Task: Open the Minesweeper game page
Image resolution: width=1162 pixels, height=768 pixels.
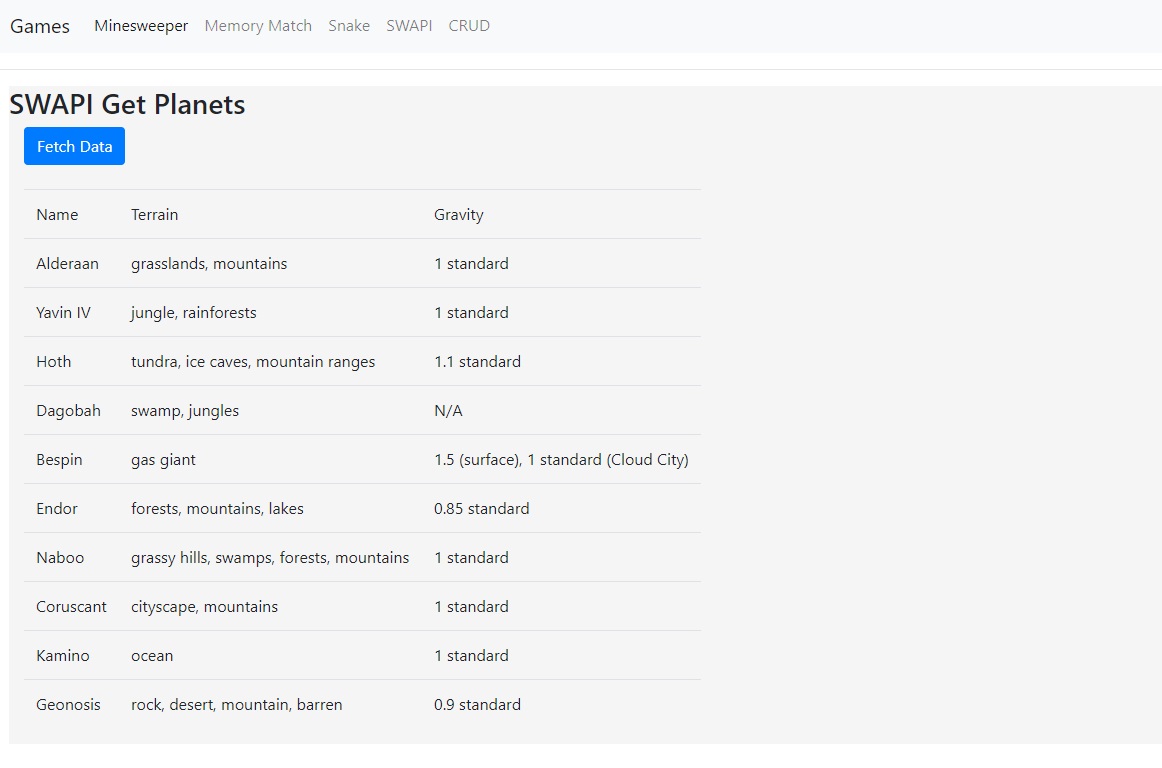Action: (x=140, y=26)
